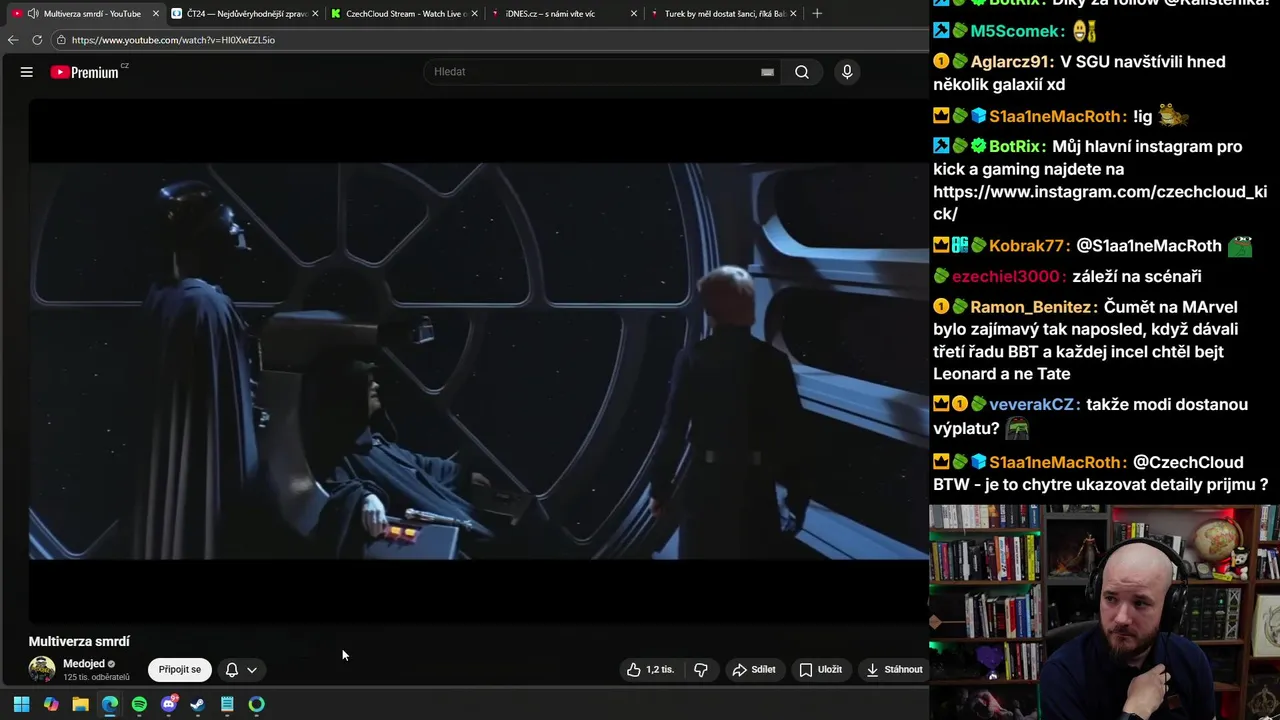Click the search magnifier button
Viewport: 1280px width, 720px height.
click(802, 72)
